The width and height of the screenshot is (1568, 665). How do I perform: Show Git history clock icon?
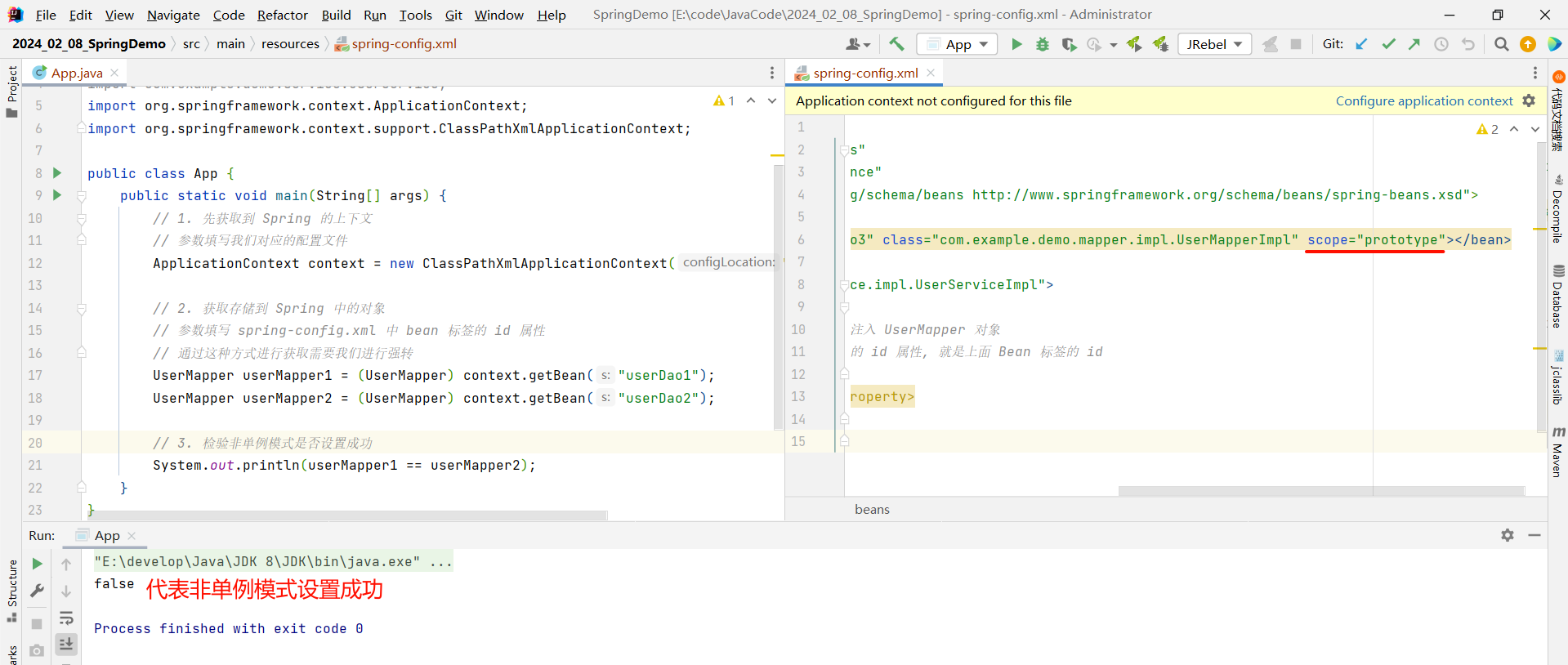pyautogui.click(x=1441, y=44)
